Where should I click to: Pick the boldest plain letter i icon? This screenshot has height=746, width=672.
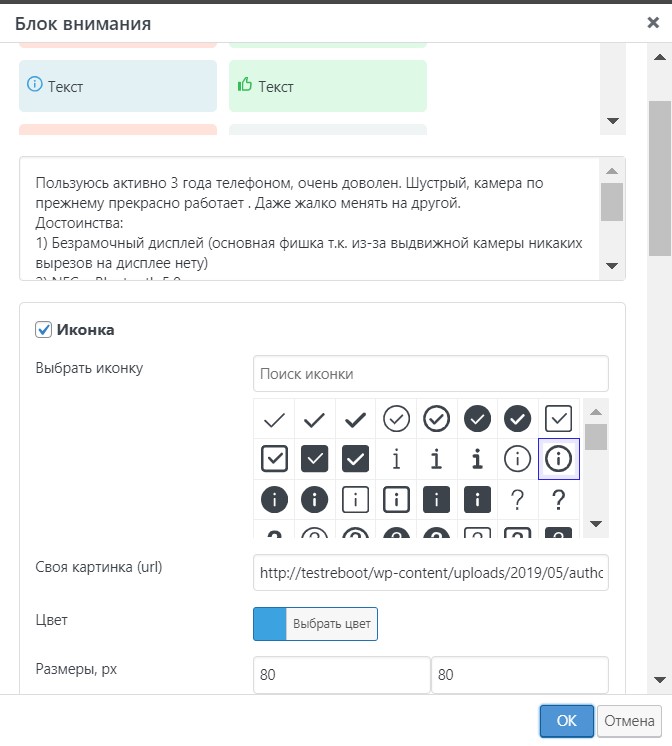(477, 459)
